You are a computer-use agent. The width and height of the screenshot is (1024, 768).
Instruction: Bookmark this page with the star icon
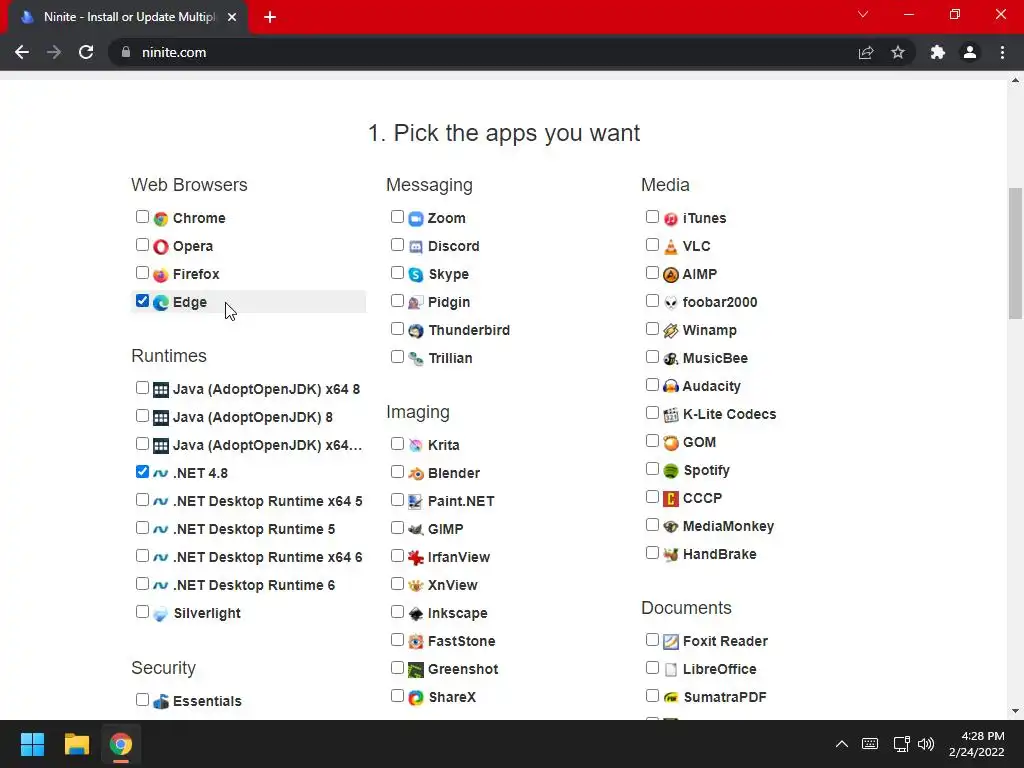pos(898,52)
